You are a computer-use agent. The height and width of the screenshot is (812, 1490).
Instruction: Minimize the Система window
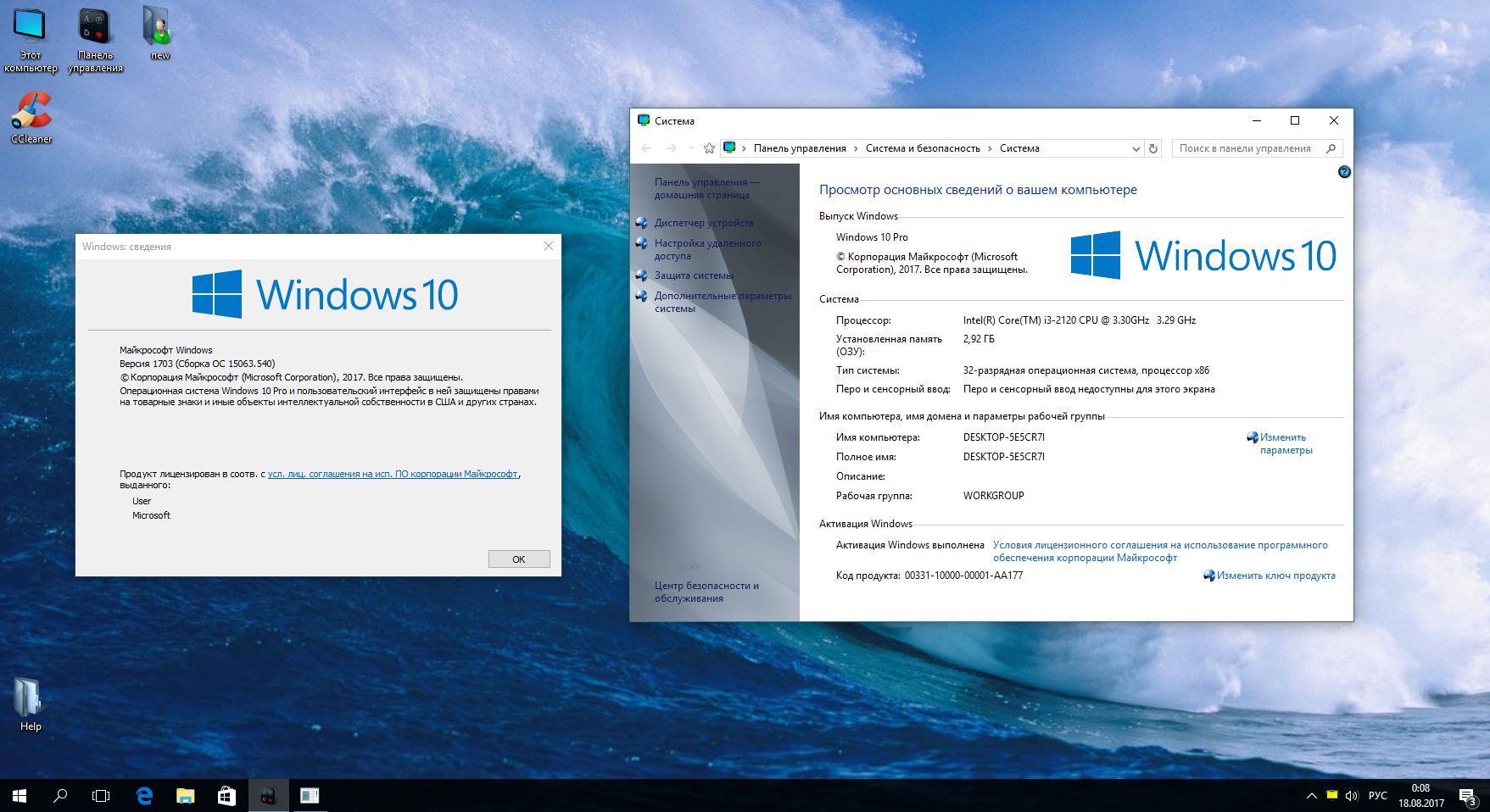(1256, 120)
